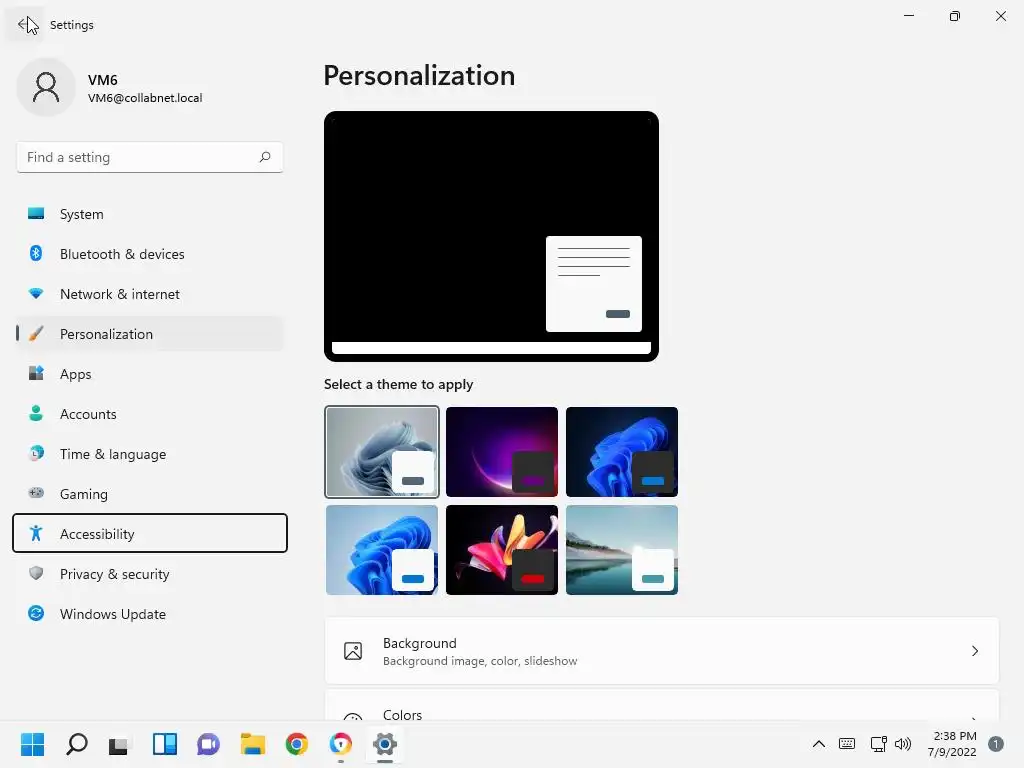Open taskbar Search
The width and height of the screenshot is (1024, 768).
(76, 744)
